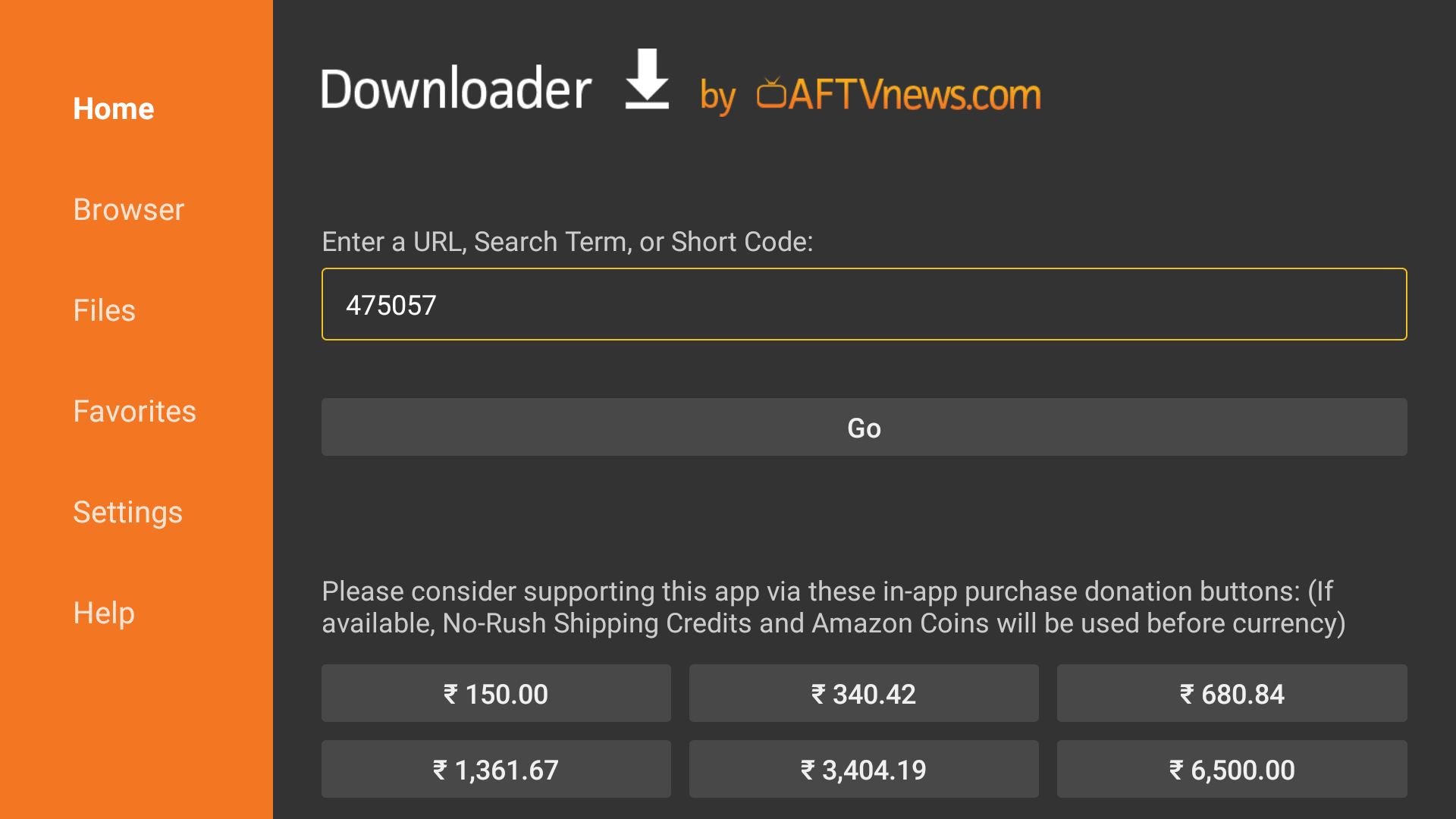Click the small TV icon beside AFTVnews
The width and height of the screenshot is (1456, 819).
[x=771, y=93]
